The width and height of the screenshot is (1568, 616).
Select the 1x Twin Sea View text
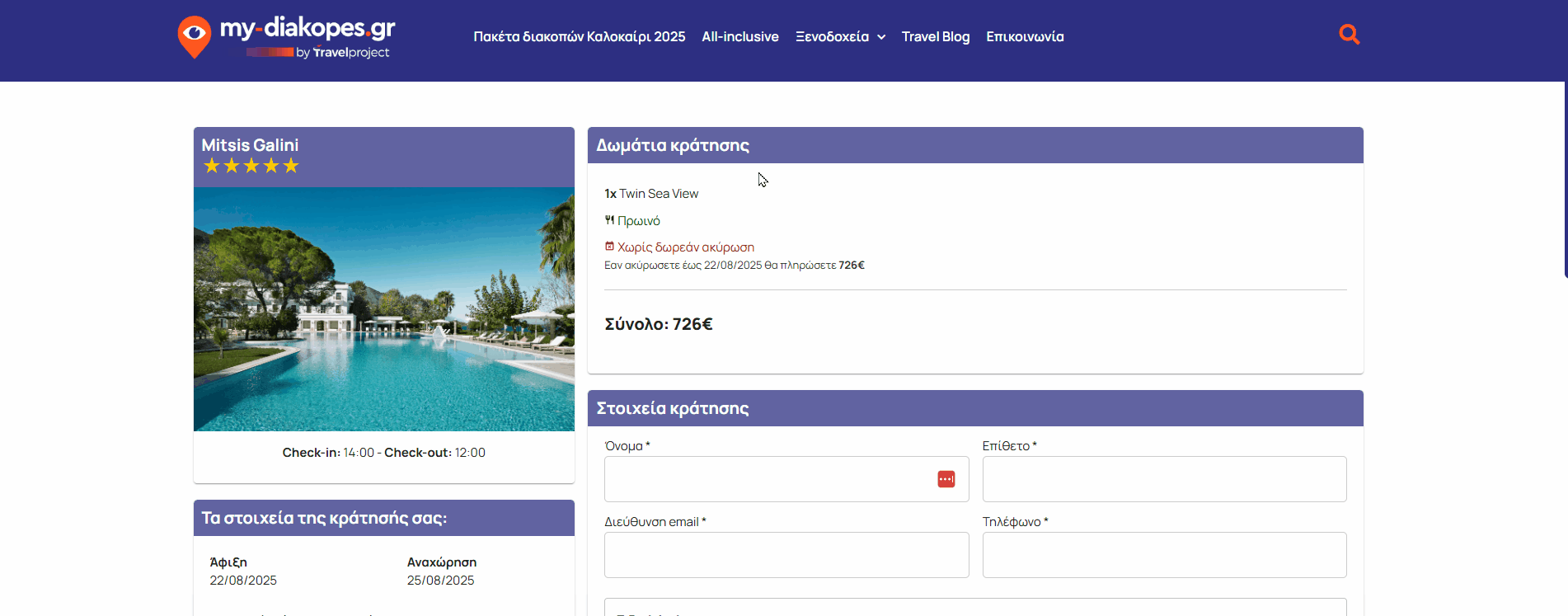(651, 194)
